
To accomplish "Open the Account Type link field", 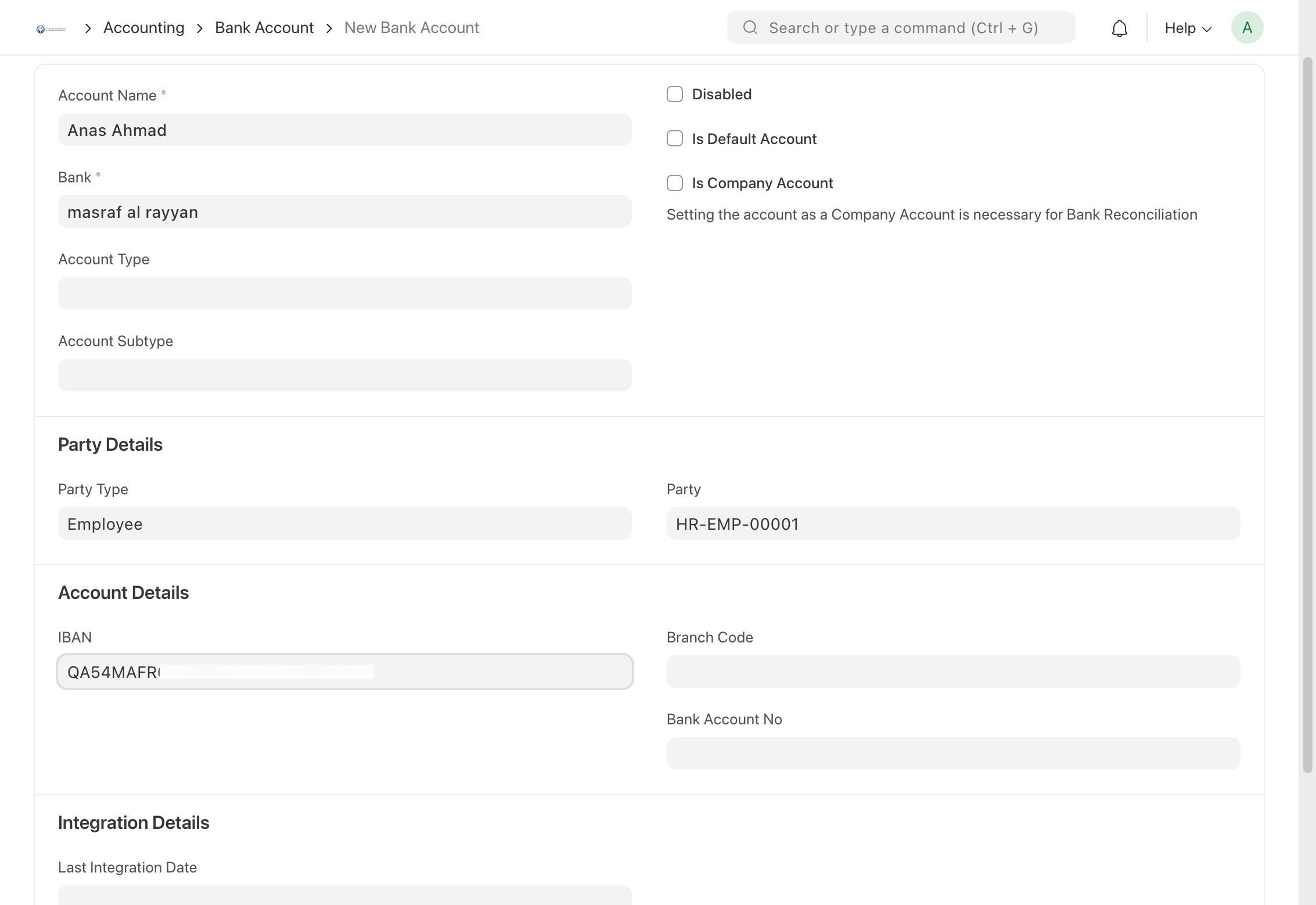I will coord(345,293).
